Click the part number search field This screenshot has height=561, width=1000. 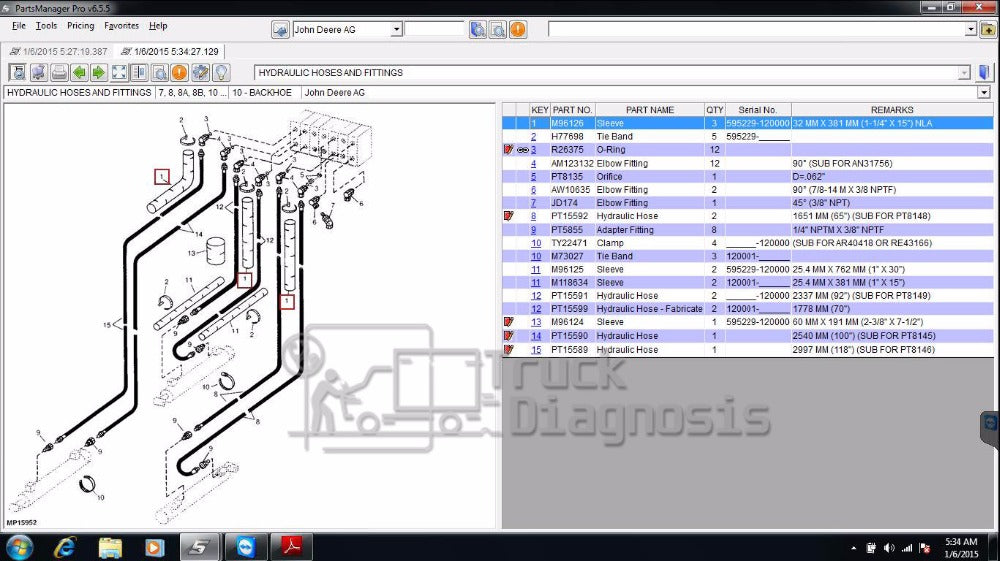click(434, 29)
